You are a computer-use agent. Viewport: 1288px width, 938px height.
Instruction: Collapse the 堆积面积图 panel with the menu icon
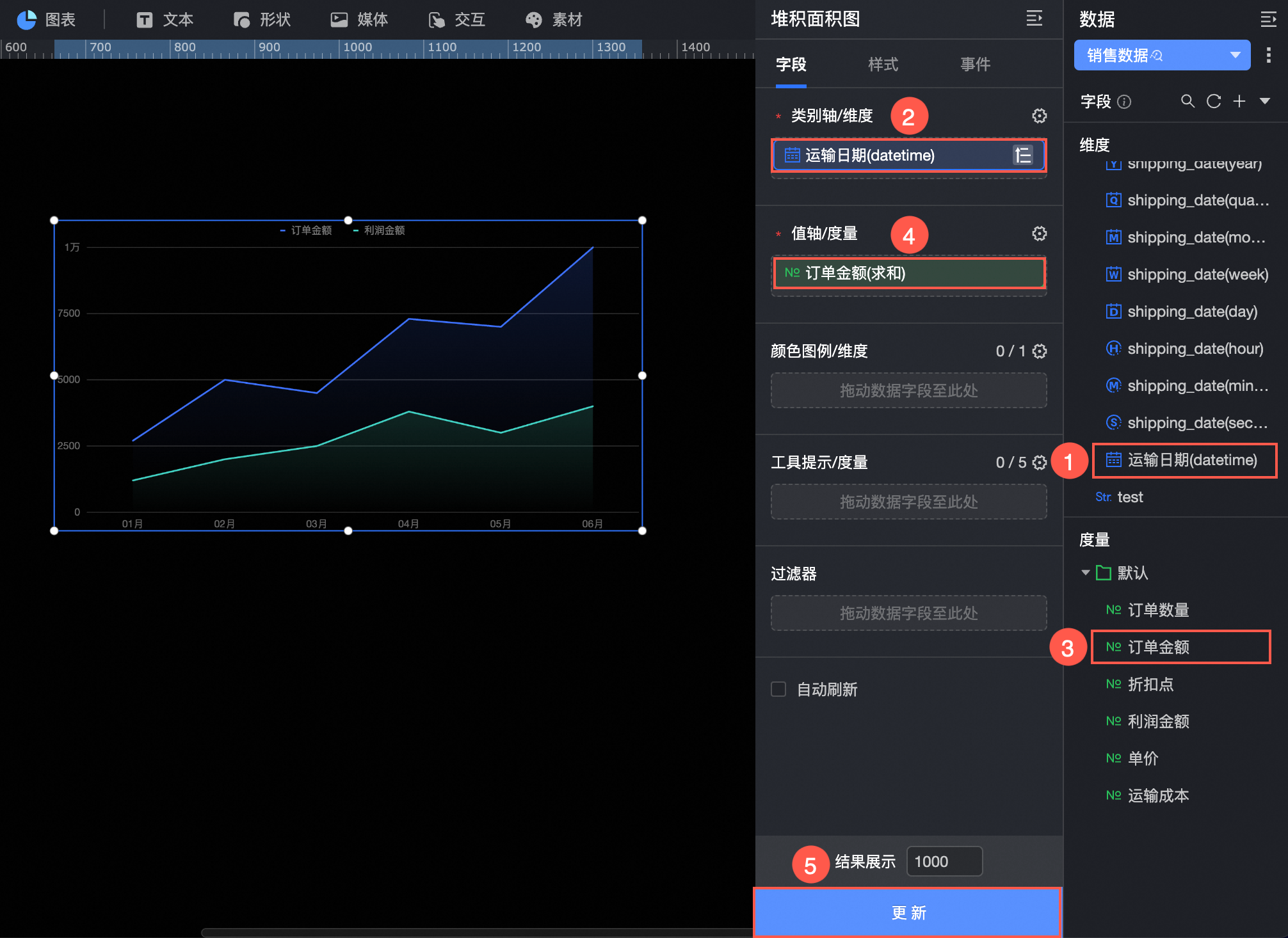point(1034,19)
